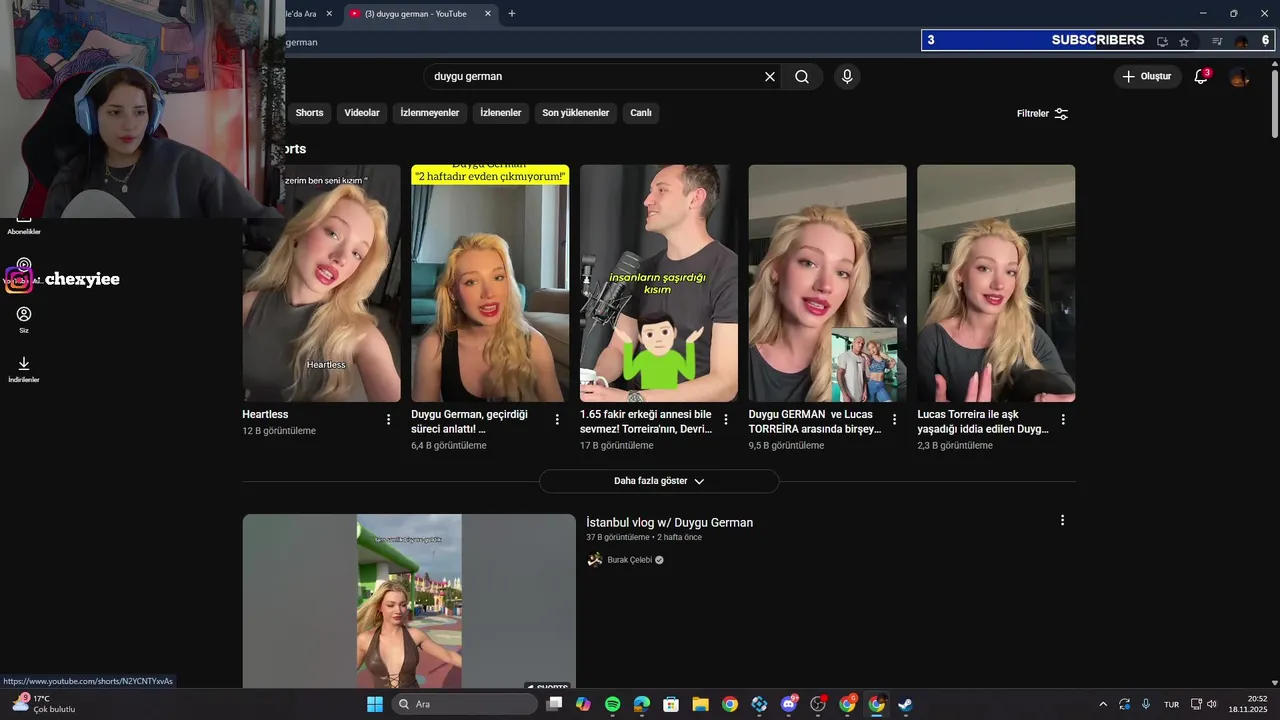The width and height of the screenshot is (1280, 720).
Task: Open the YouTube account avatar menu
Action: [x=1239, y=77]
